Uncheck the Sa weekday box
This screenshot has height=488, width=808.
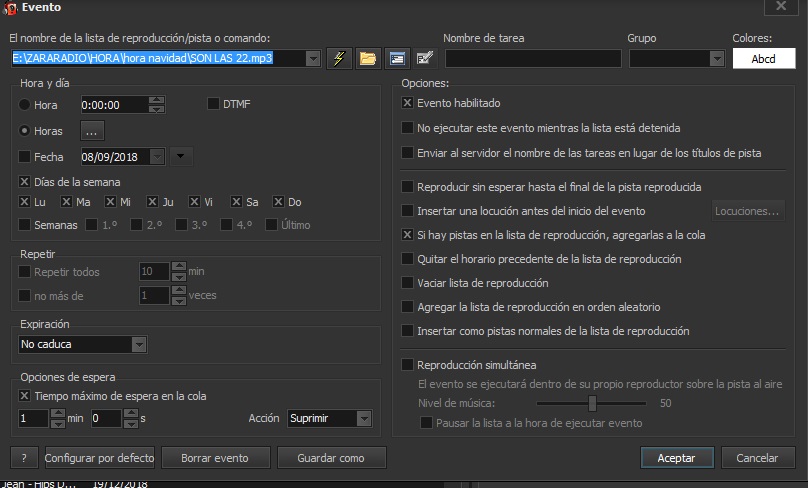pyautogui.click(x=236, y=201)
